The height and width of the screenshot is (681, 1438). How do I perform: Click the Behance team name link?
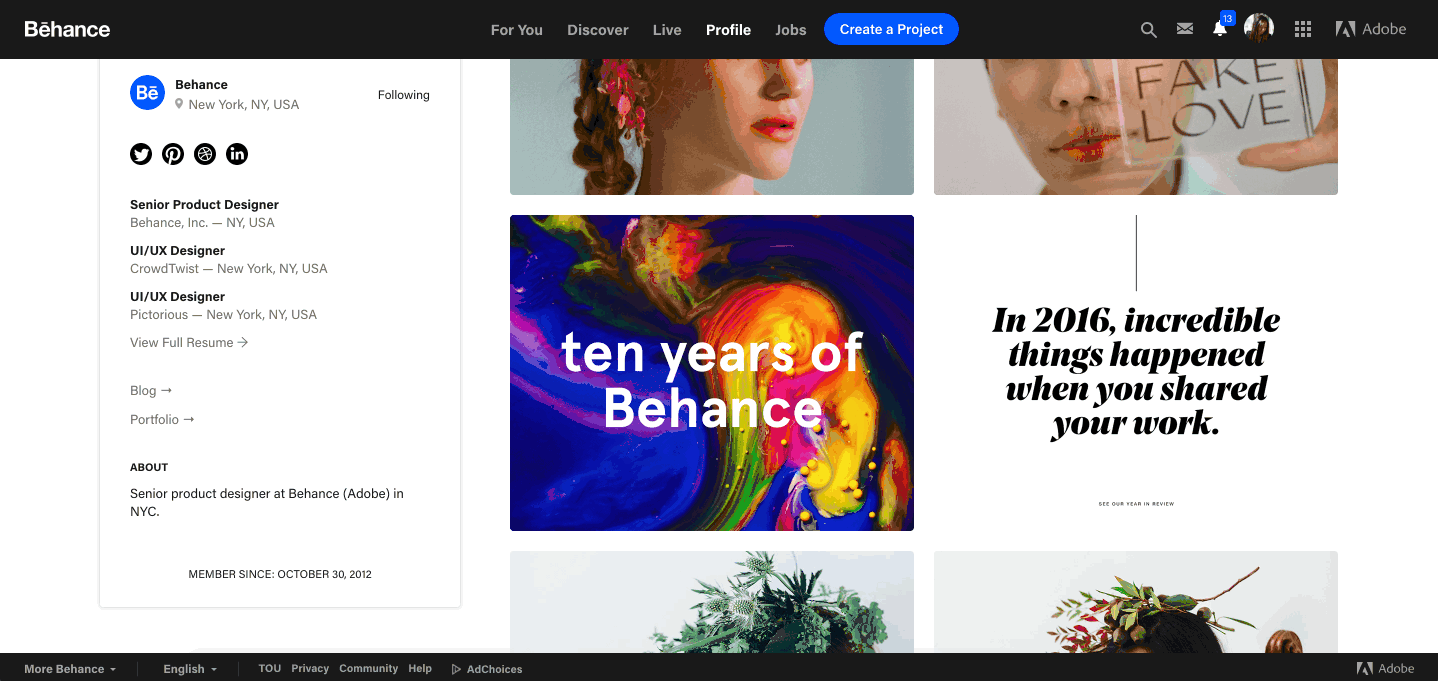point(201,85)
